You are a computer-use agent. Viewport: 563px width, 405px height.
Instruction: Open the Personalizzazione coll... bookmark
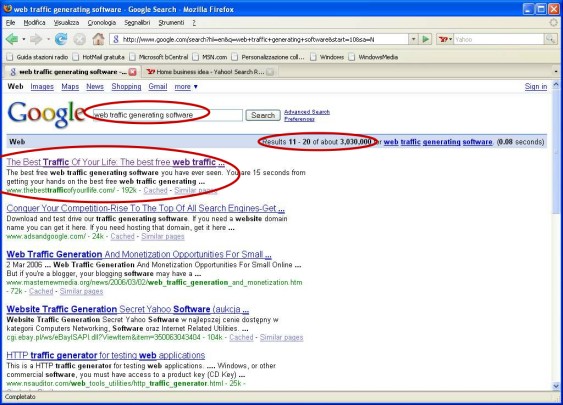pyautogui.click(x=268, y=57)
